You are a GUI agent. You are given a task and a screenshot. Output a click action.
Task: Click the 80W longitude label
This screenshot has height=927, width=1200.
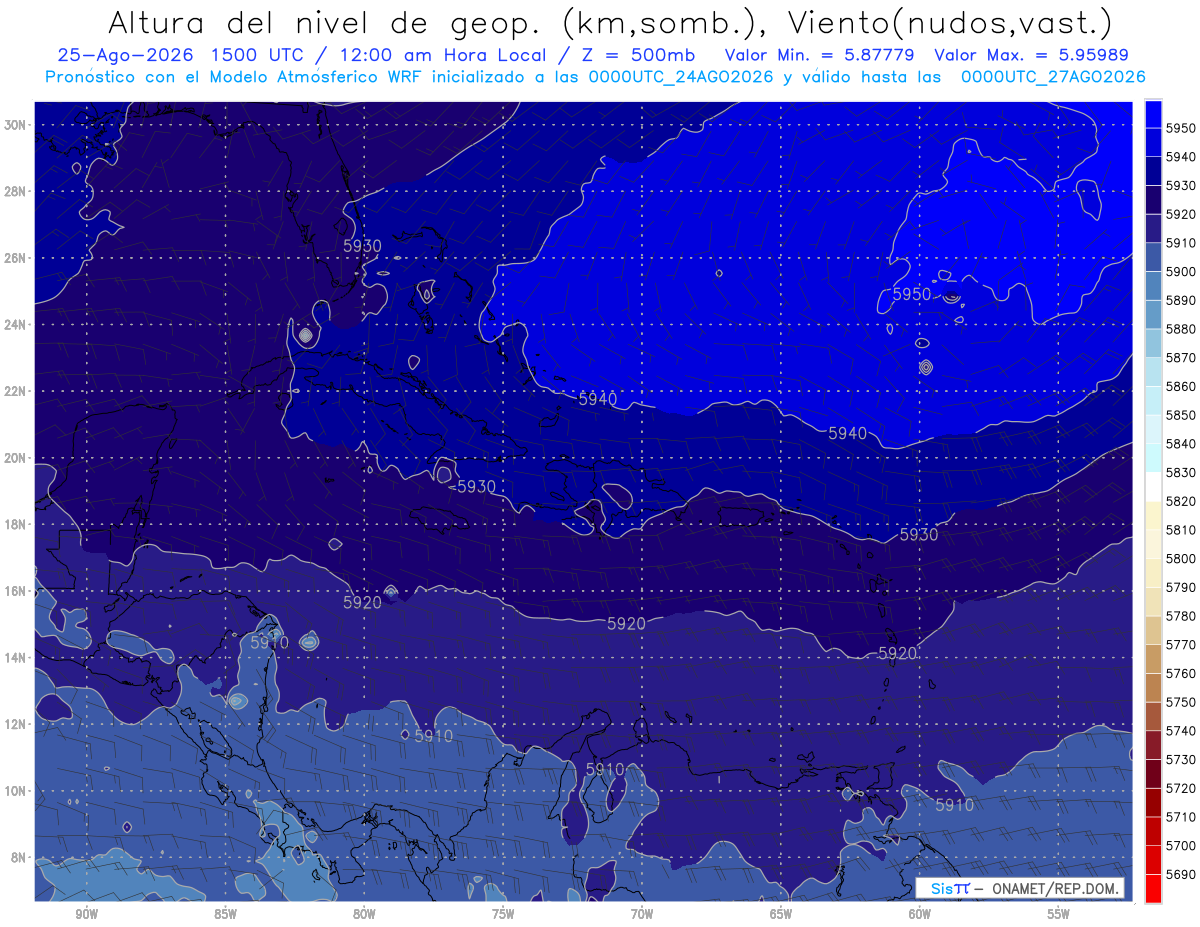pos(364,914)
